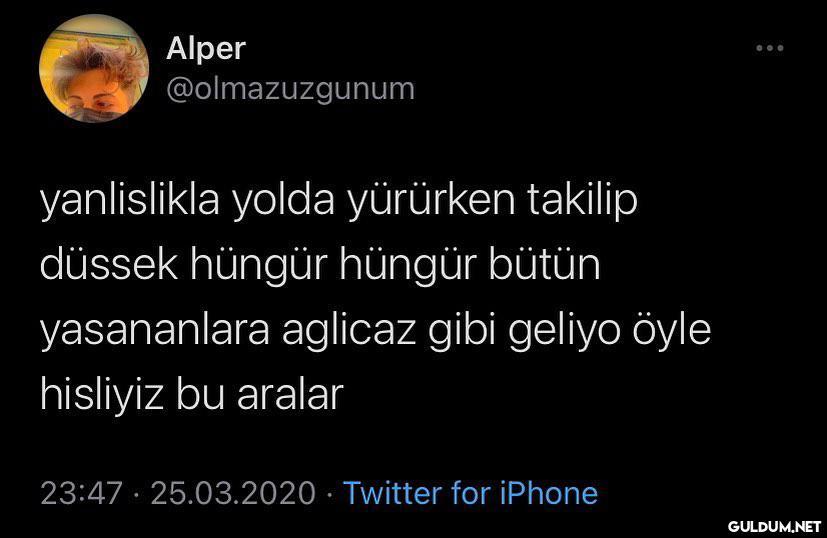Viewport: 827px width, 538px height.
Task: Click the 25.03.2020 date
Action: coord(233,493)
